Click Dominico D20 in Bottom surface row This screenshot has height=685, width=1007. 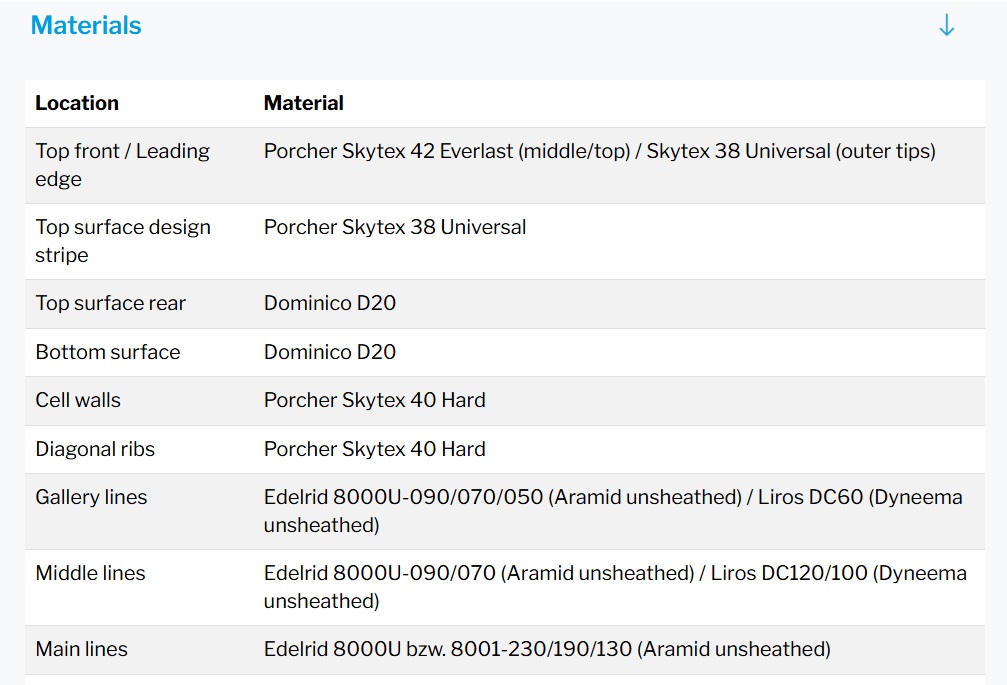point(329,352)
